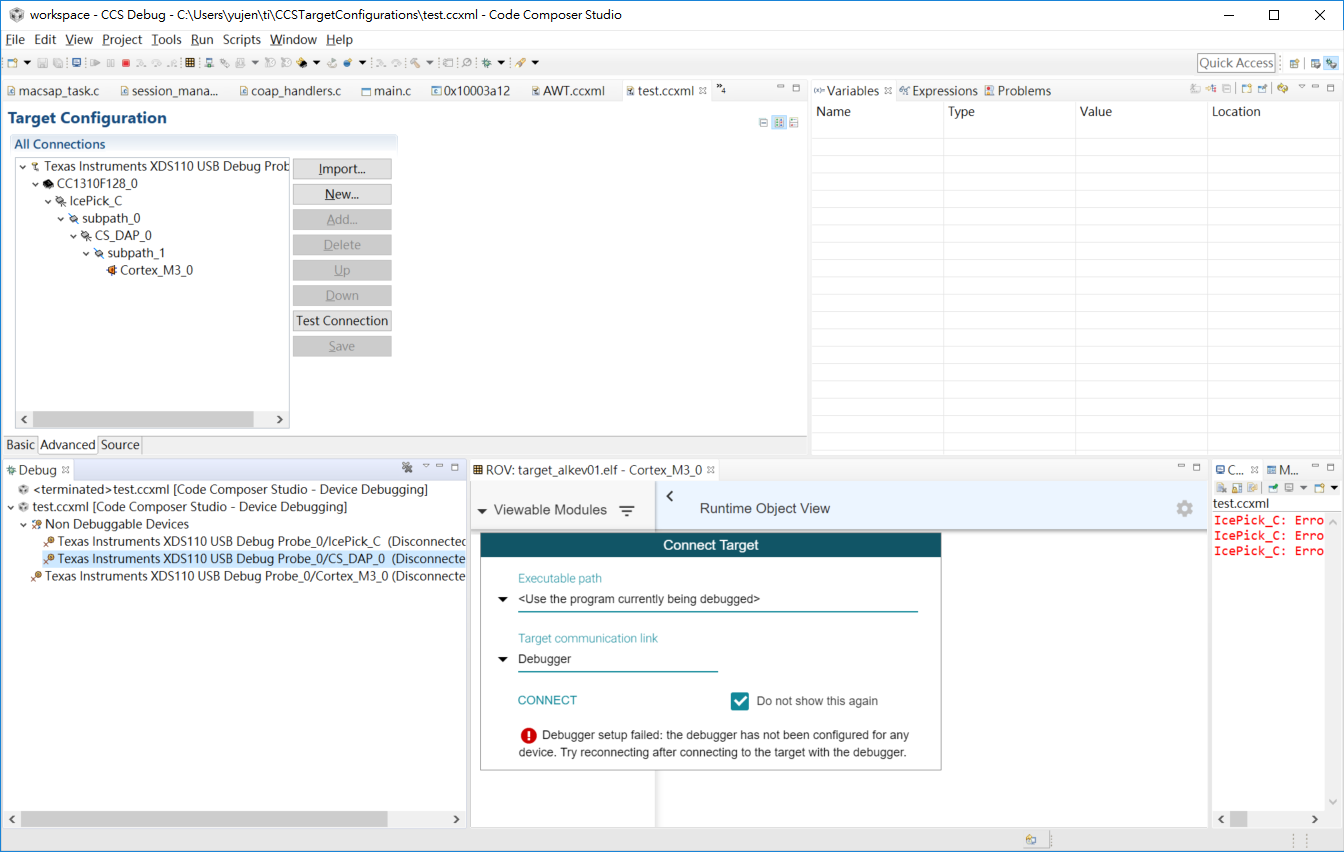Expand the Viewable Modules dropdown arrow

pos(482,511)
